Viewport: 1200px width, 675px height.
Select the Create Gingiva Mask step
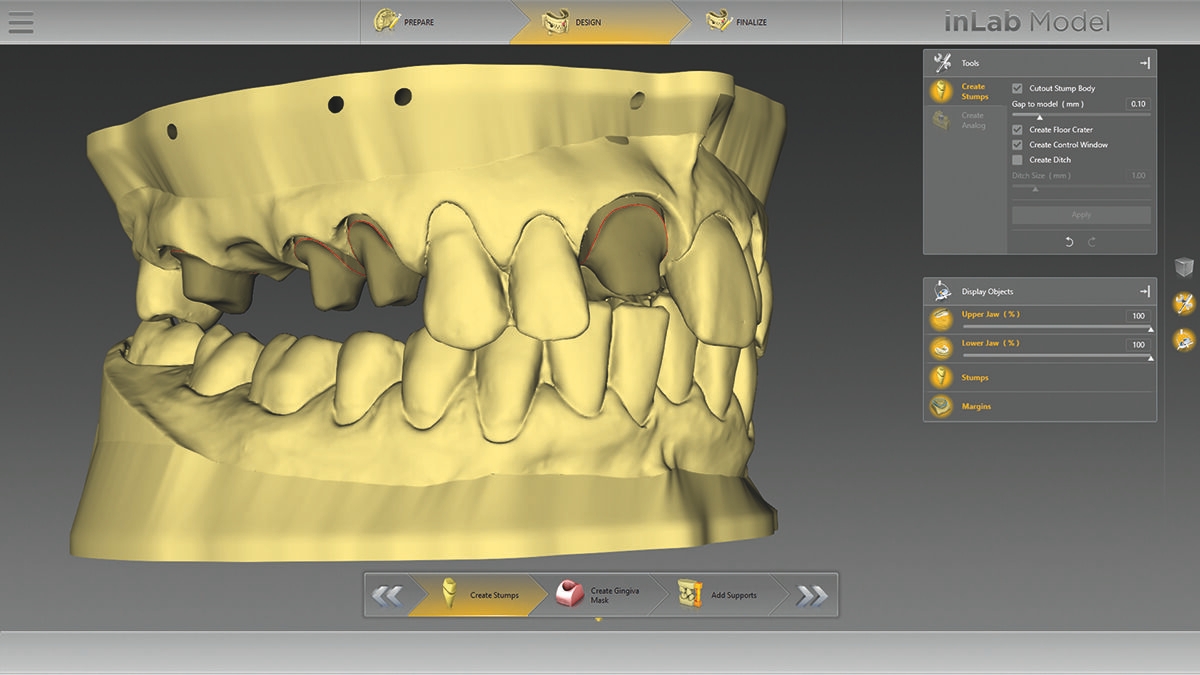click(x=597, y=595)
